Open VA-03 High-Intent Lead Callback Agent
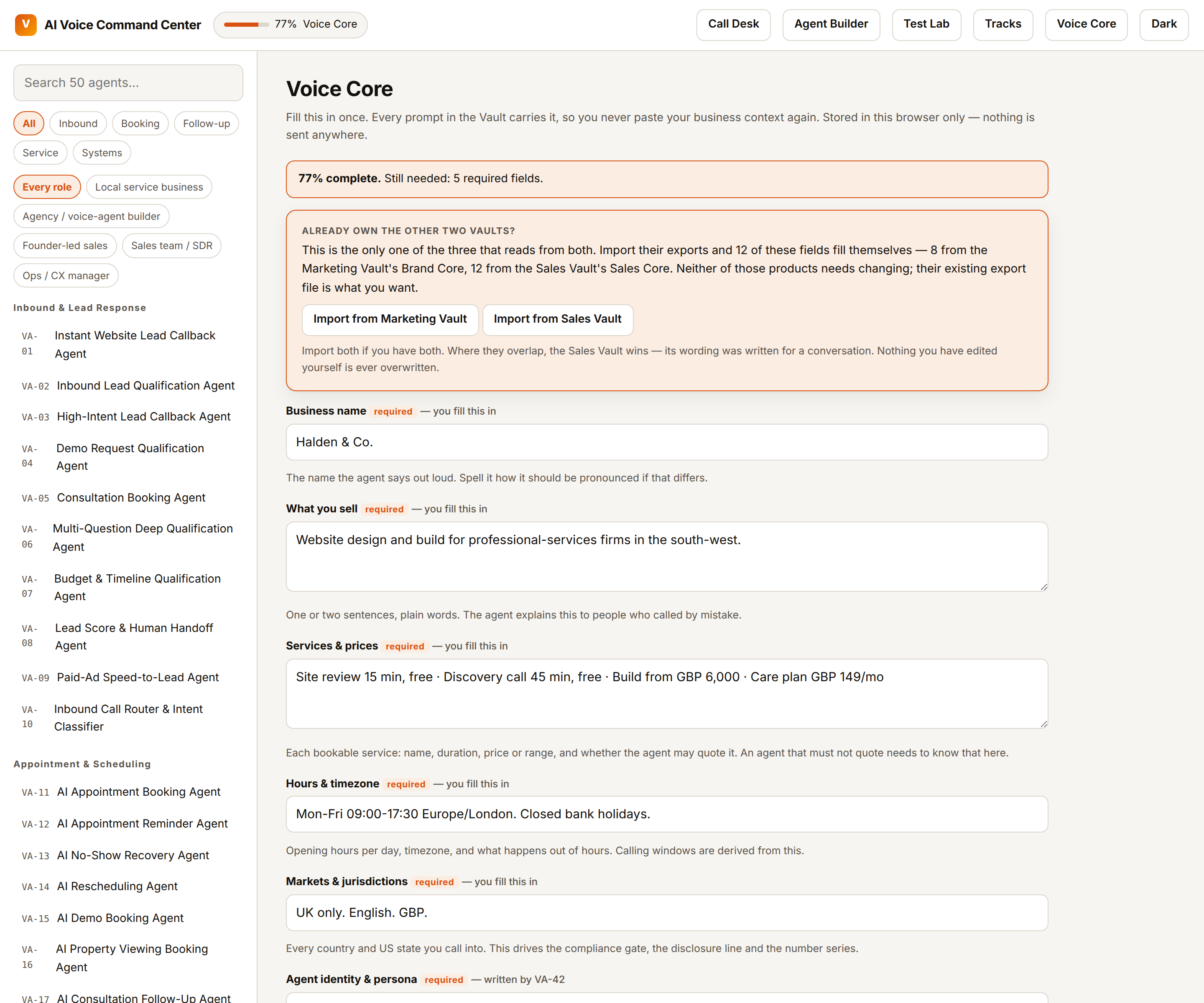This screenshot has width=1204, height=1003. coord(128,417)
